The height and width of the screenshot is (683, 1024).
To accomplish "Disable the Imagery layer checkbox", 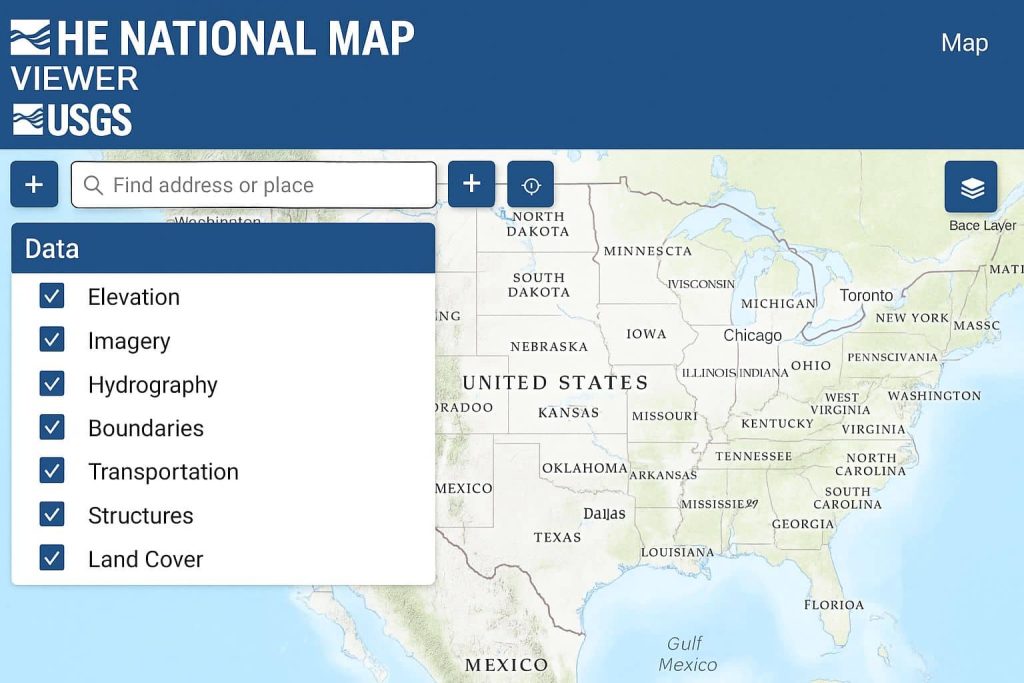I will (52, 340).
